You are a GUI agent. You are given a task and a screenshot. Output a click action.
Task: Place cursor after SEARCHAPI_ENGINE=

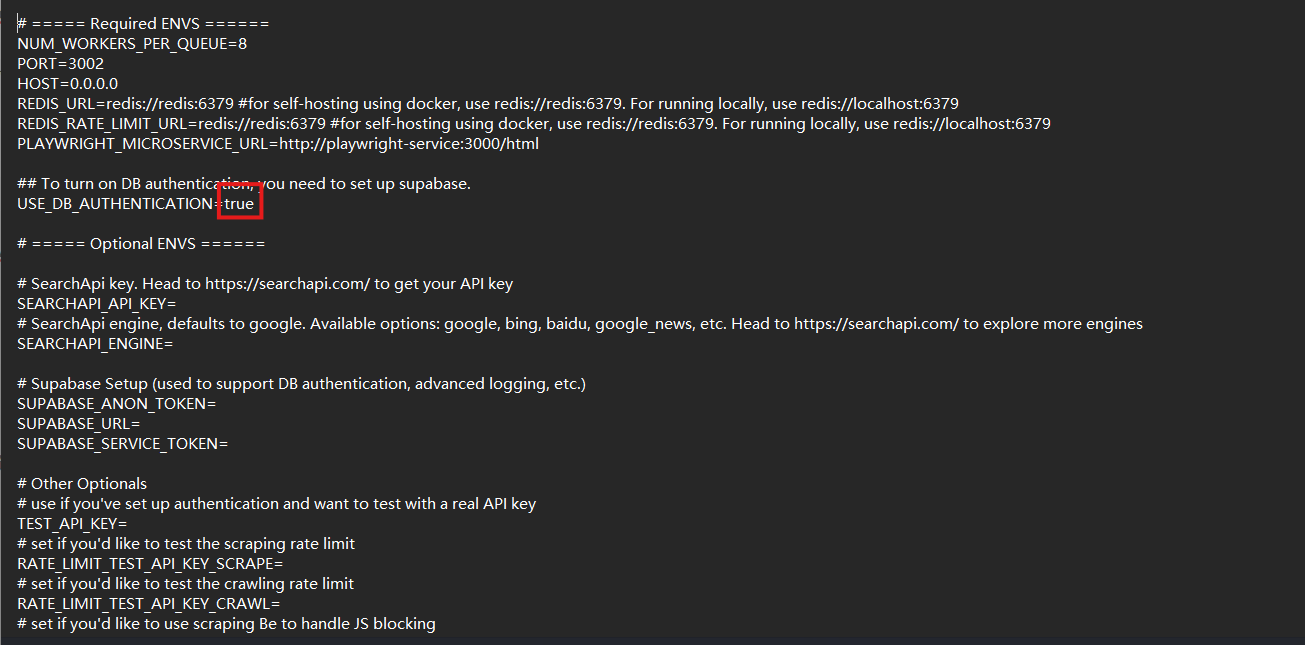[x=174, y=344]
